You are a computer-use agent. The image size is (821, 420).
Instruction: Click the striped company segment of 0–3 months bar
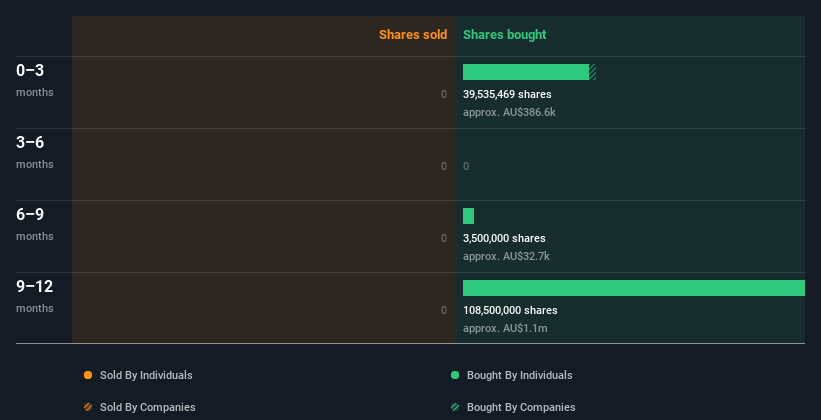[x=593, y=72]
